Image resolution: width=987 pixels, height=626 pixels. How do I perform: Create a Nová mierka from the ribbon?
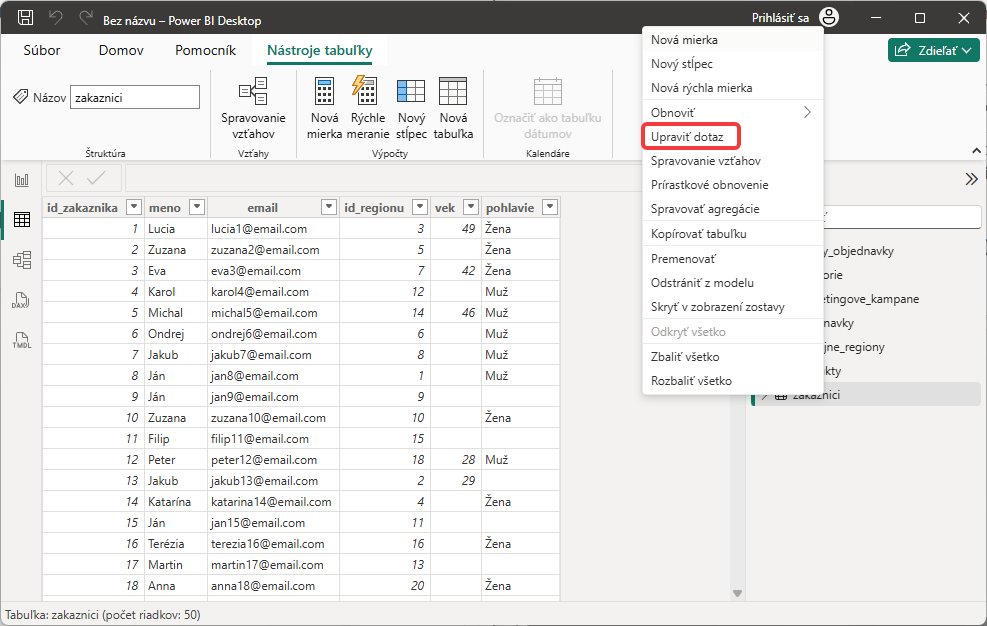click(324, 108)
